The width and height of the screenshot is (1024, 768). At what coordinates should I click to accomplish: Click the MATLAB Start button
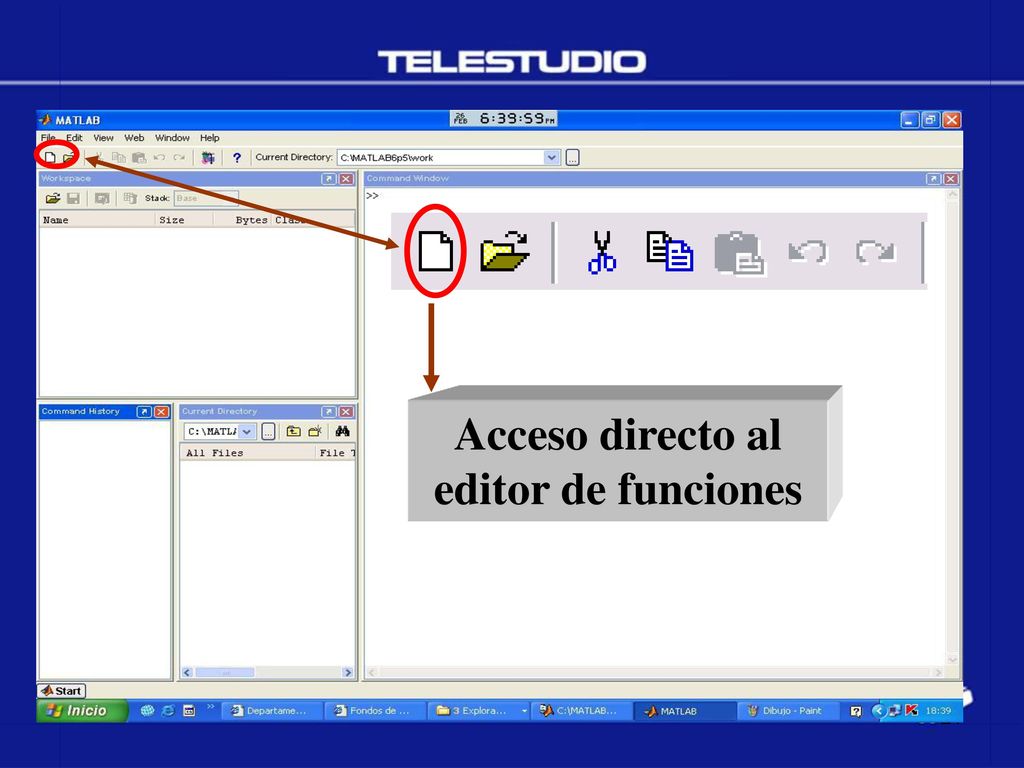pyautogui.click(x=61, y=691)
